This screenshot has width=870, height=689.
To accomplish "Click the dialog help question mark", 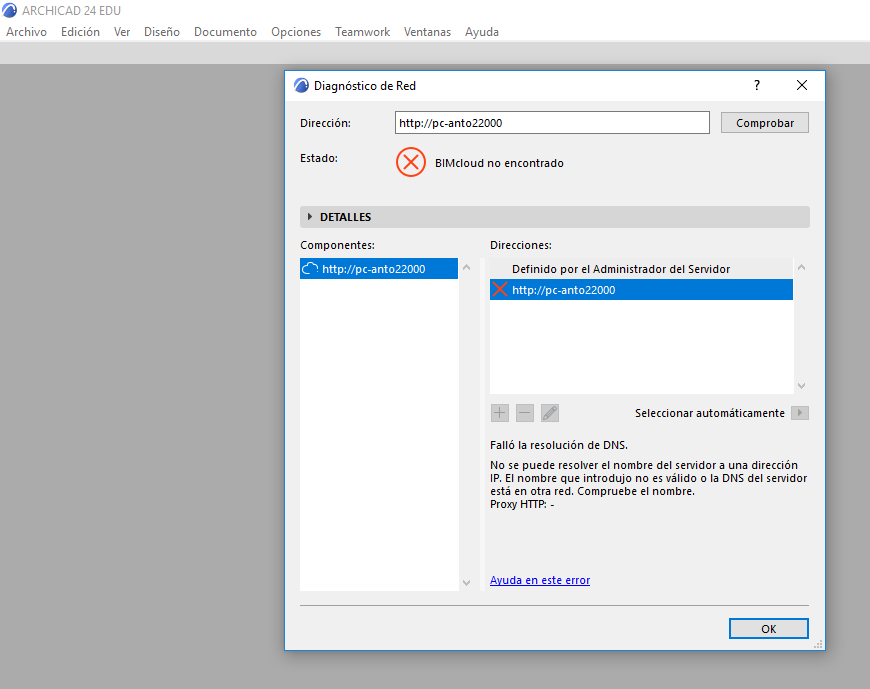I will [x=757, y=85].
